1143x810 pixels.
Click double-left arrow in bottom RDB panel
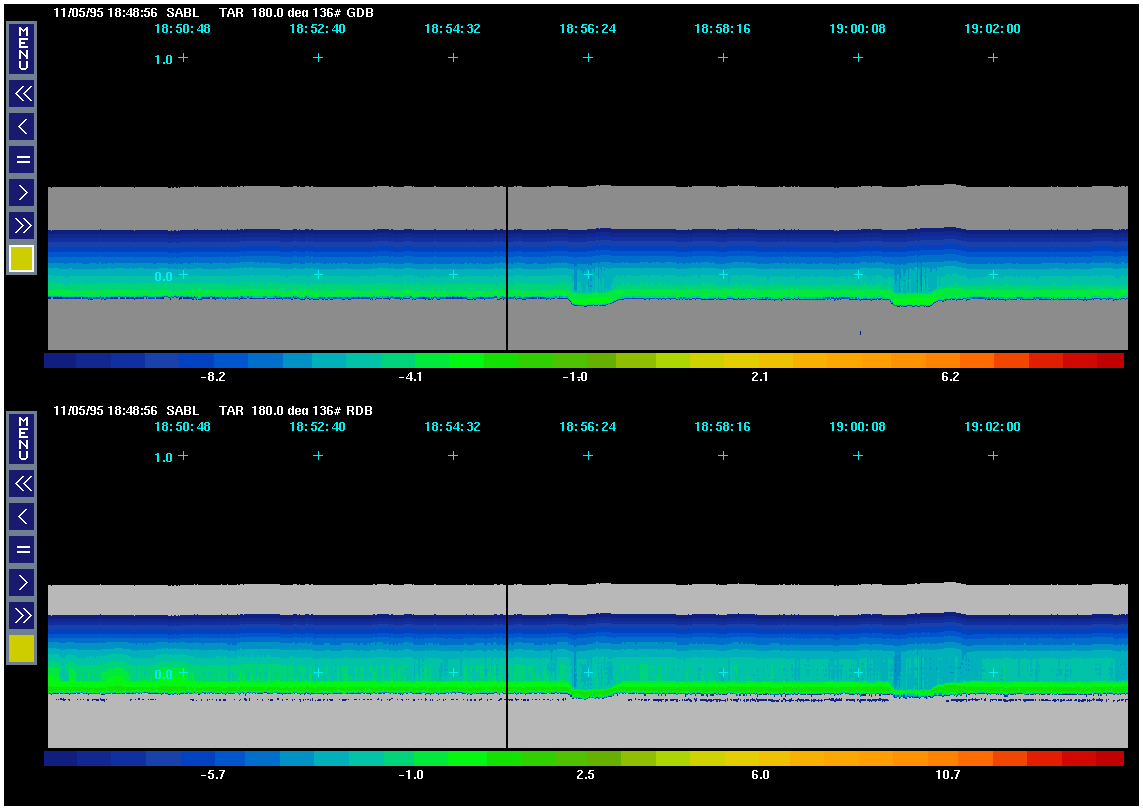tap(23, 484)
